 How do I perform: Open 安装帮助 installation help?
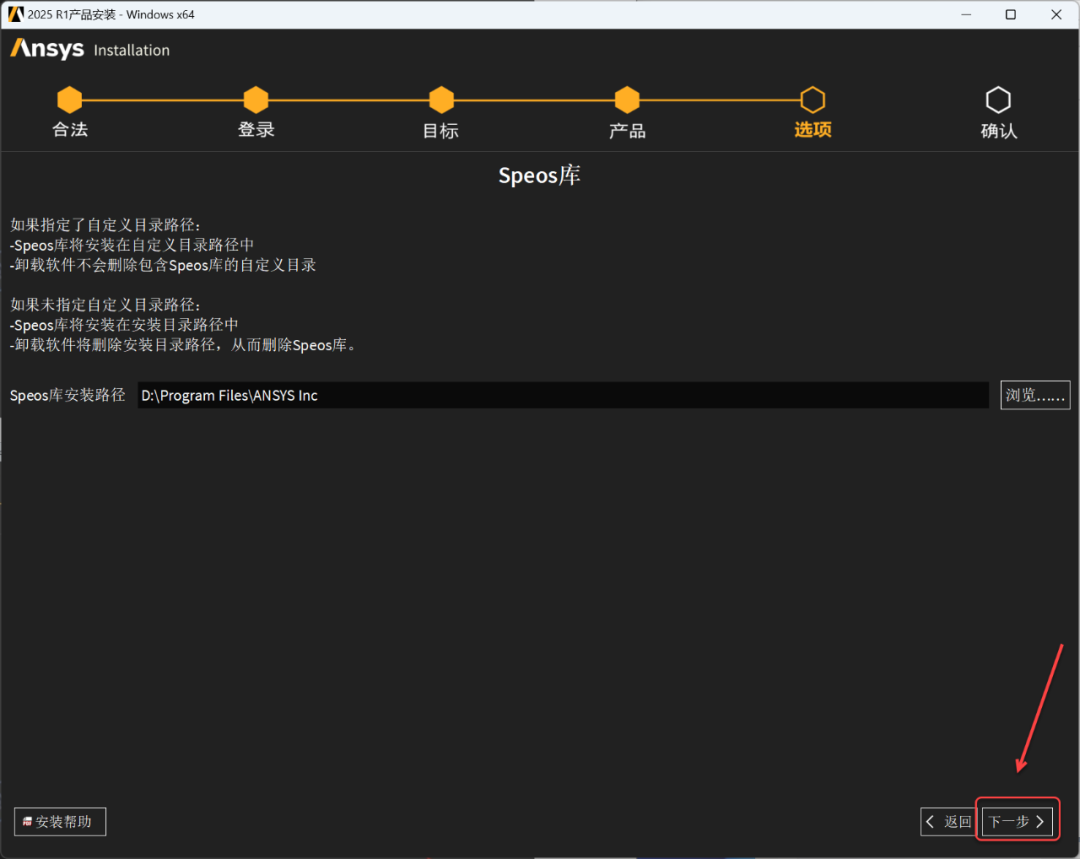[60, 821]
